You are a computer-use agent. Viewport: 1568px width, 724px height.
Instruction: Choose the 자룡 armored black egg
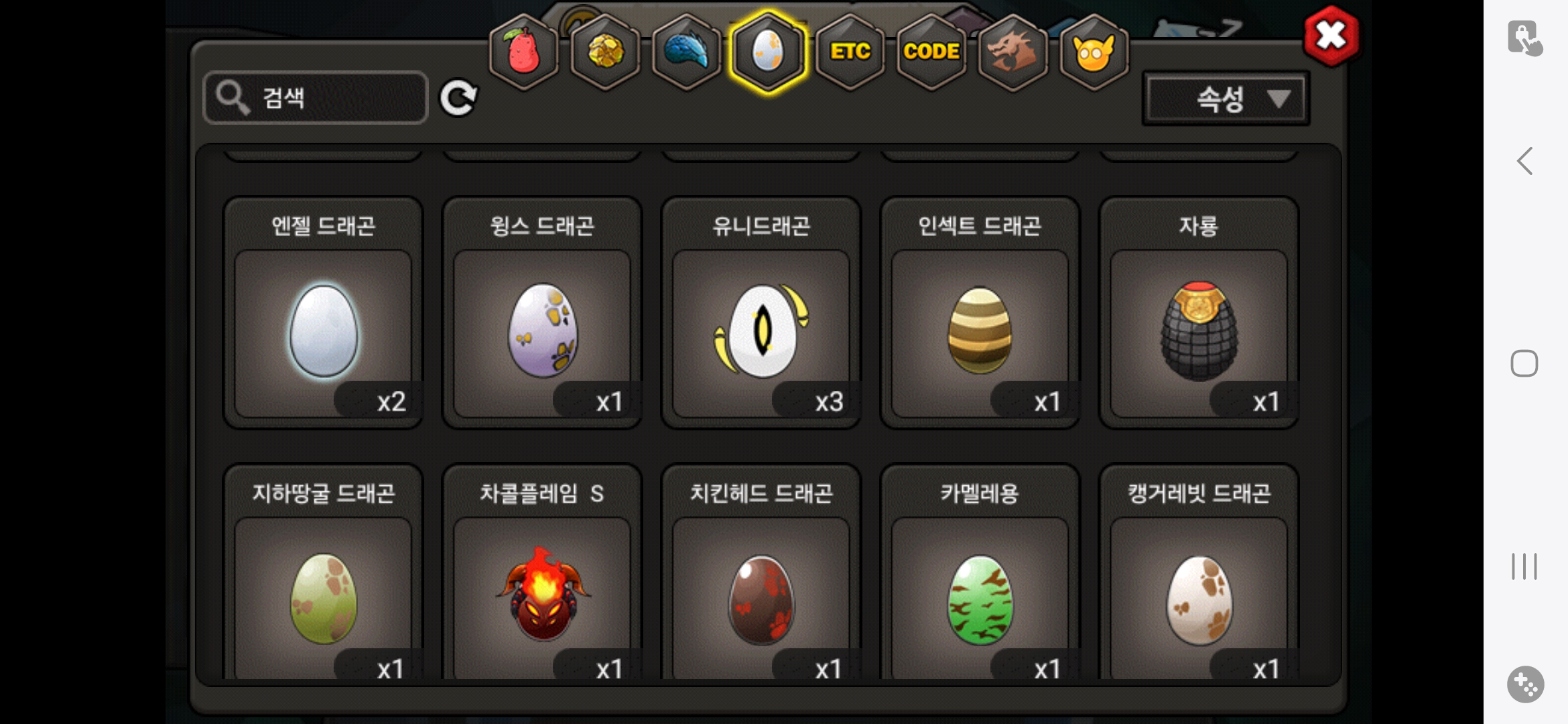(1199, 312)
